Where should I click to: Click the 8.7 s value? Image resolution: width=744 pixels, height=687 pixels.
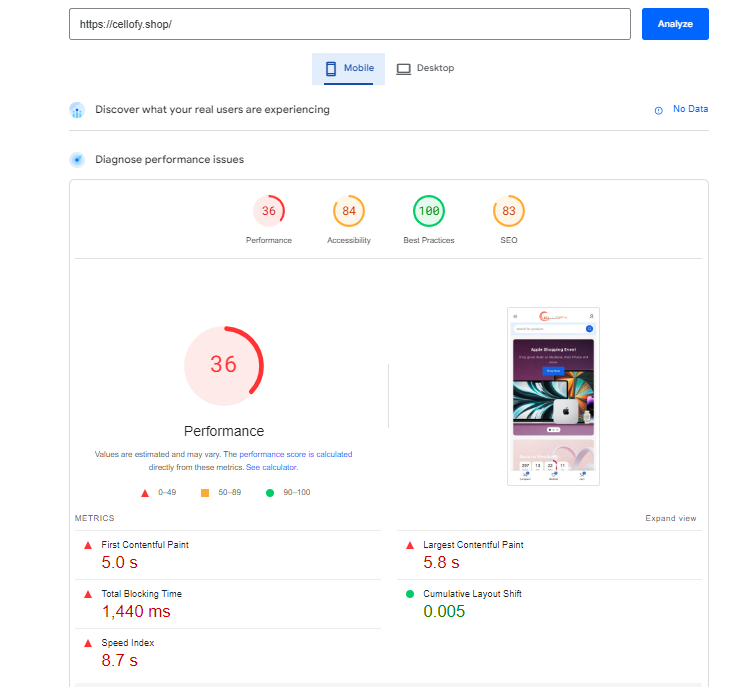point(120,660)
